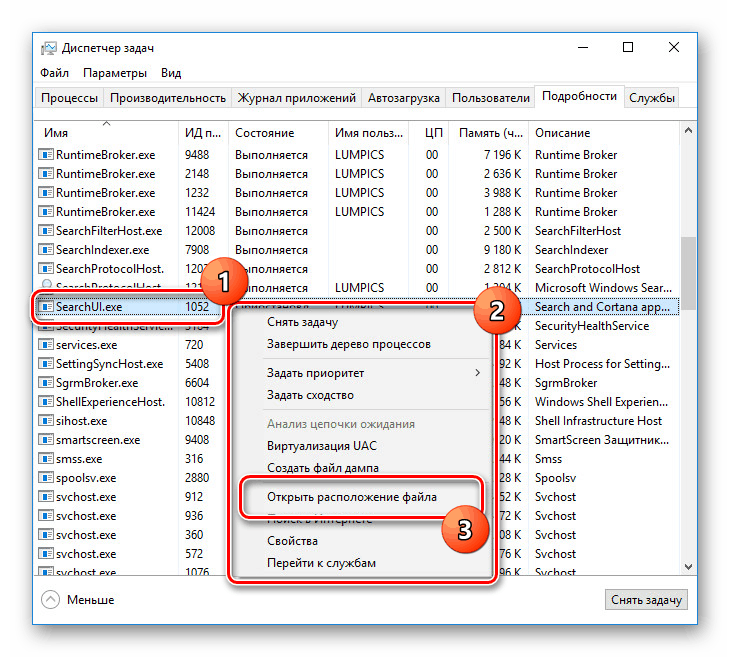The height and width of the screenshot is (657, 730).
Task: Select Виртуализация UAC menu entry
Action: (x=322, y=446)
